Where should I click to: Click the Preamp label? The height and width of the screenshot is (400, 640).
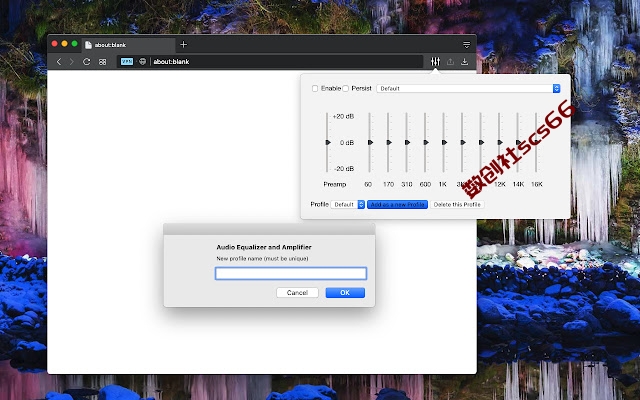click(335, 184)
